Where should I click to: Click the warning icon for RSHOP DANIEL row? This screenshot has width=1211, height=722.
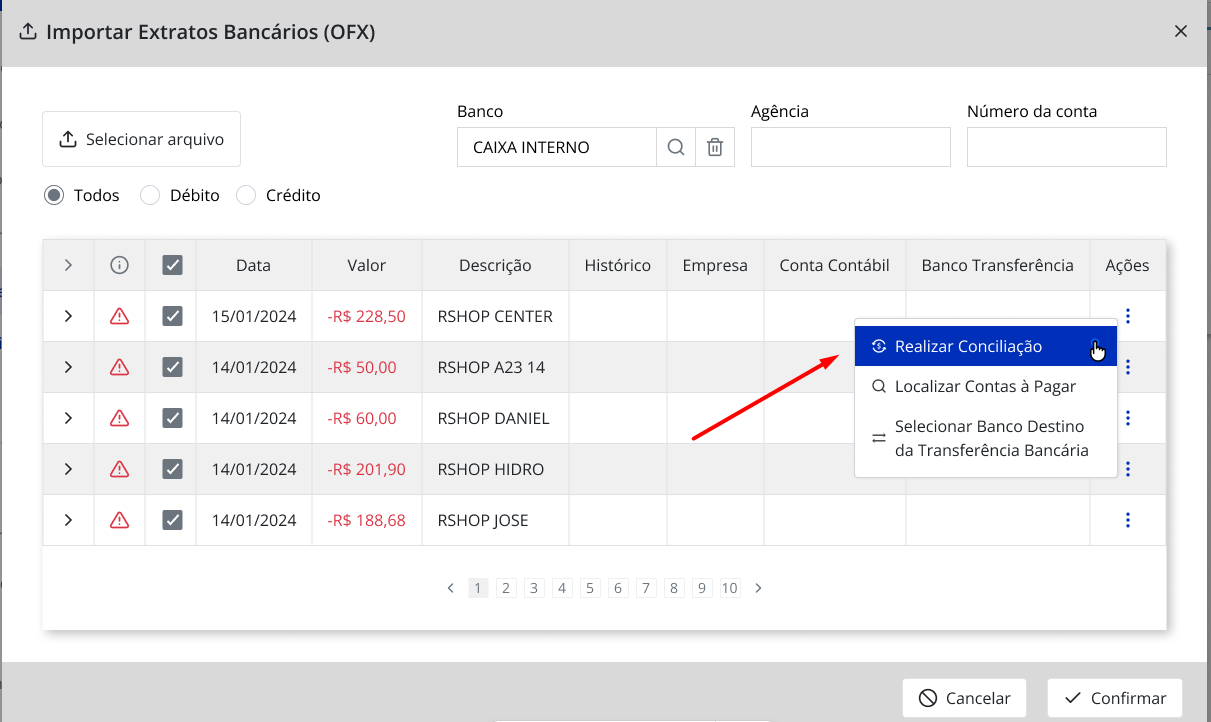click(120, 418)
